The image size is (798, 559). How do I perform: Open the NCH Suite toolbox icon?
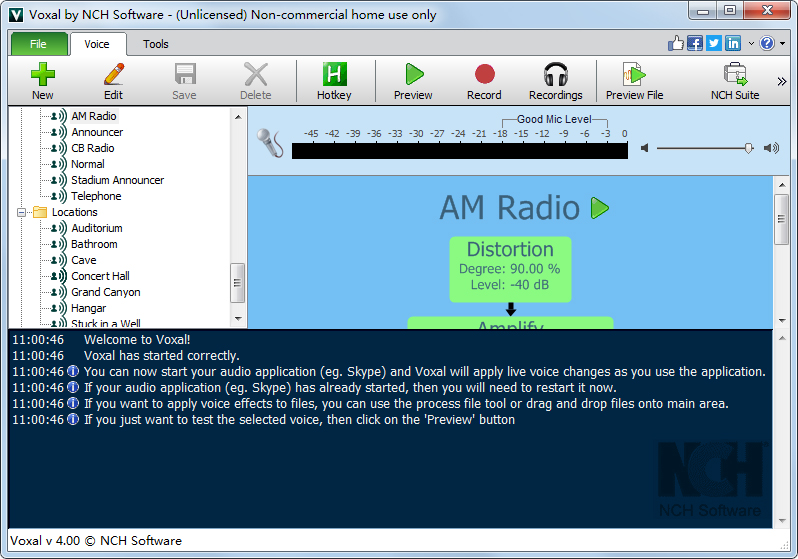[x=735, y=74]
